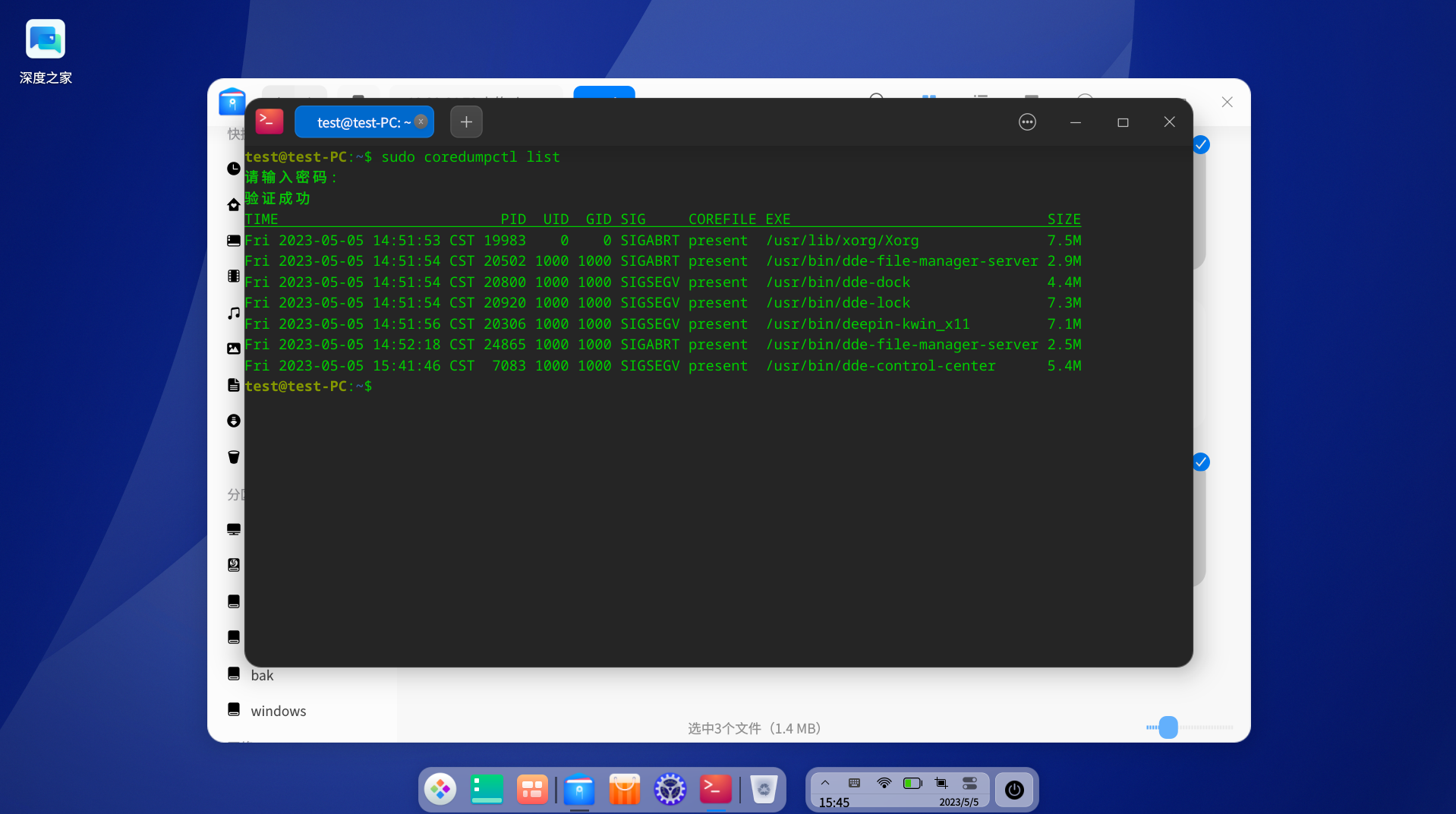The height and width of the screenshot is (814, 1456).
Task: Open Documents folder icon in file manager sidebar
Action: coord(234,385)
